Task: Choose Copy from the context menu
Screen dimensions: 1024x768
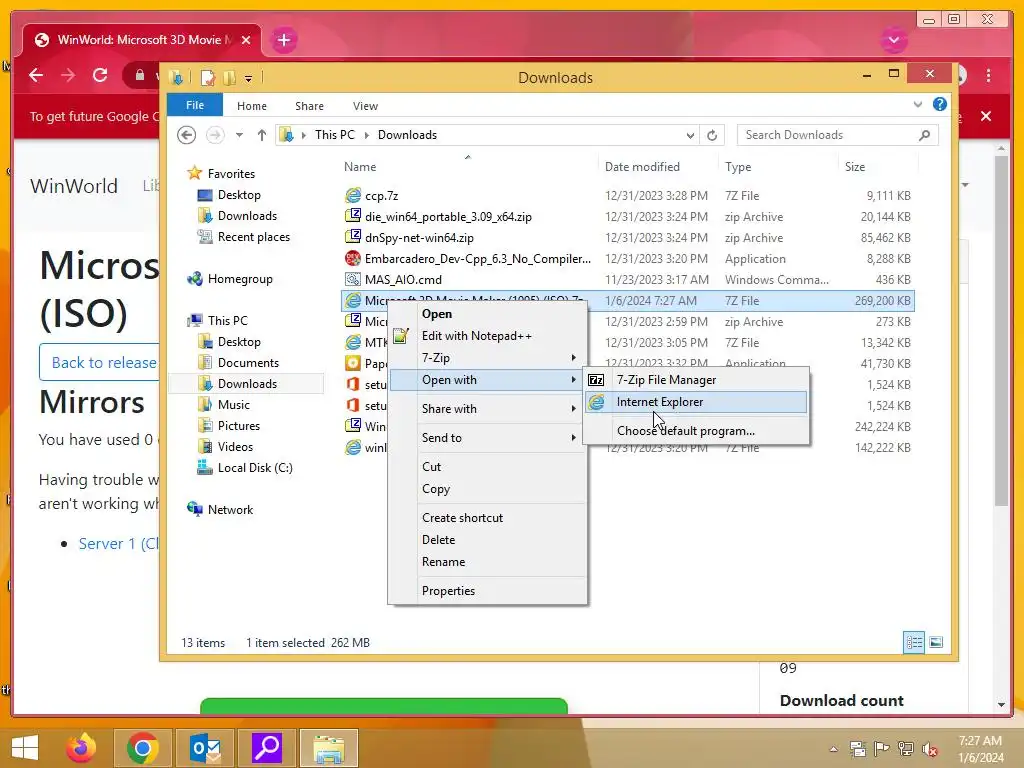Action: coord(487,489)
